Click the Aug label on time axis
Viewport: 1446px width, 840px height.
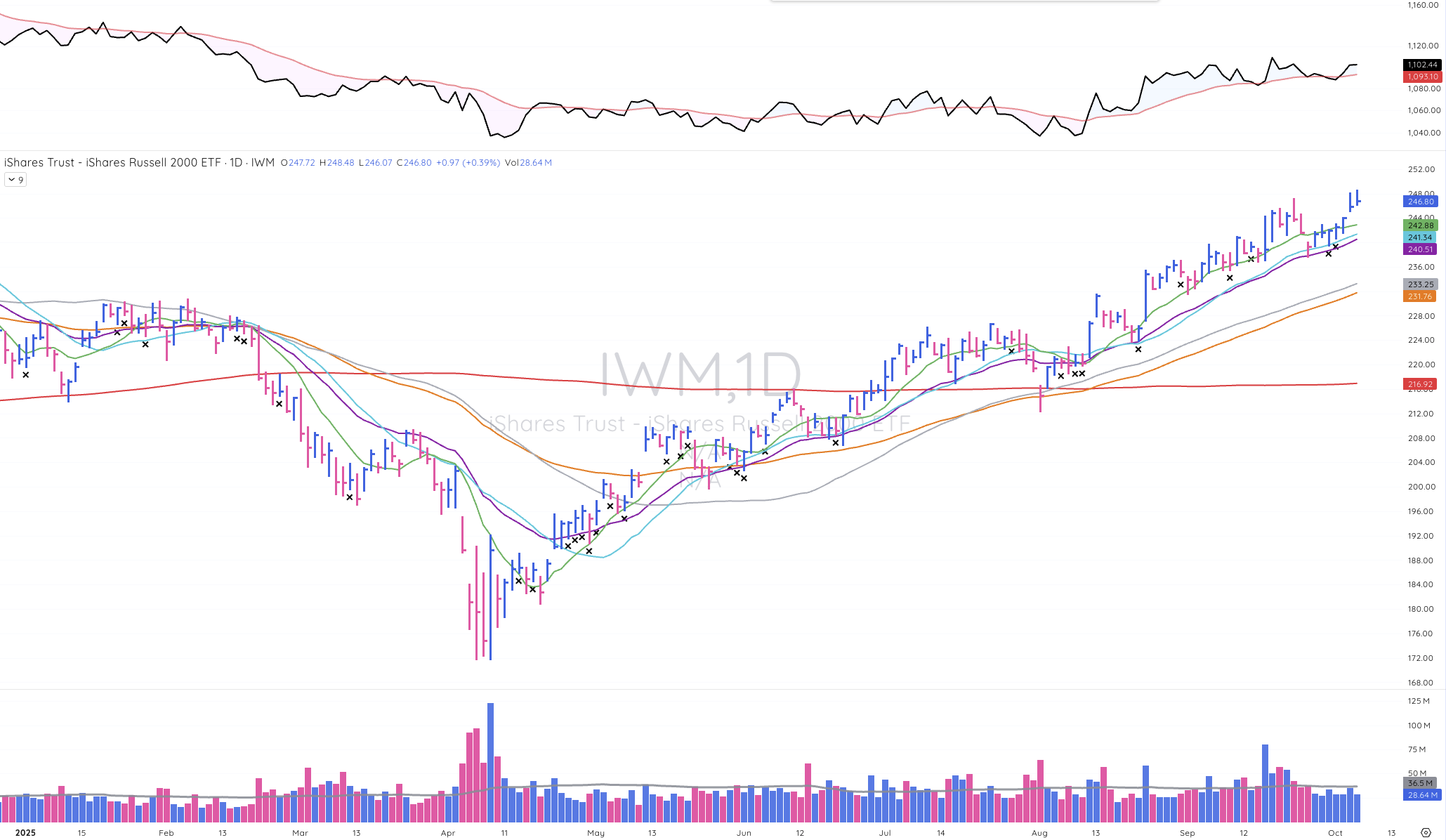[1039, 833]
